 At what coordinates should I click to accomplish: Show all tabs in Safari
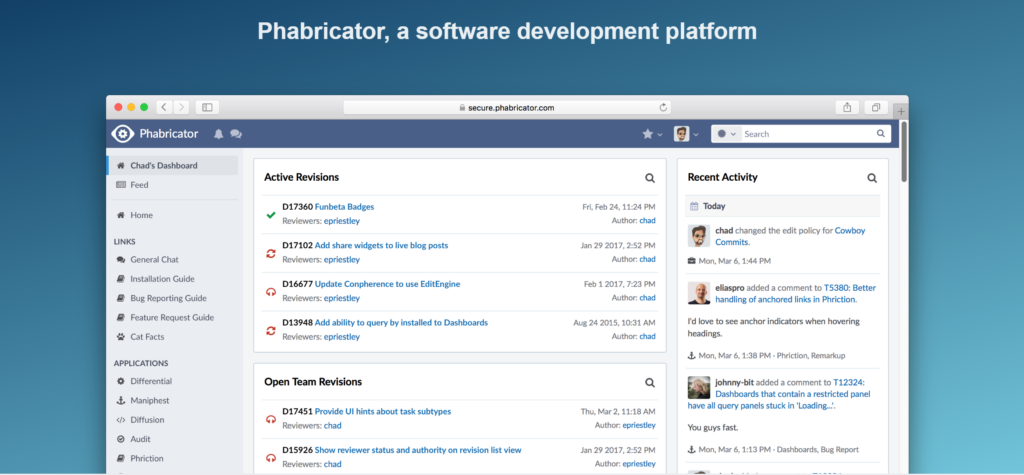(875, 107)
